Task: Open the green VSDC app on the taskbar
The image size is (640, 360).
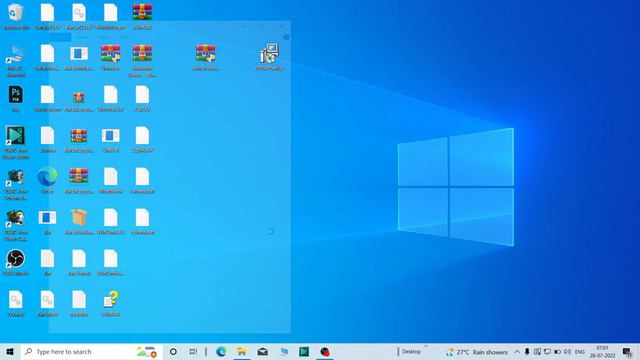Action: [x=304, y=351]
